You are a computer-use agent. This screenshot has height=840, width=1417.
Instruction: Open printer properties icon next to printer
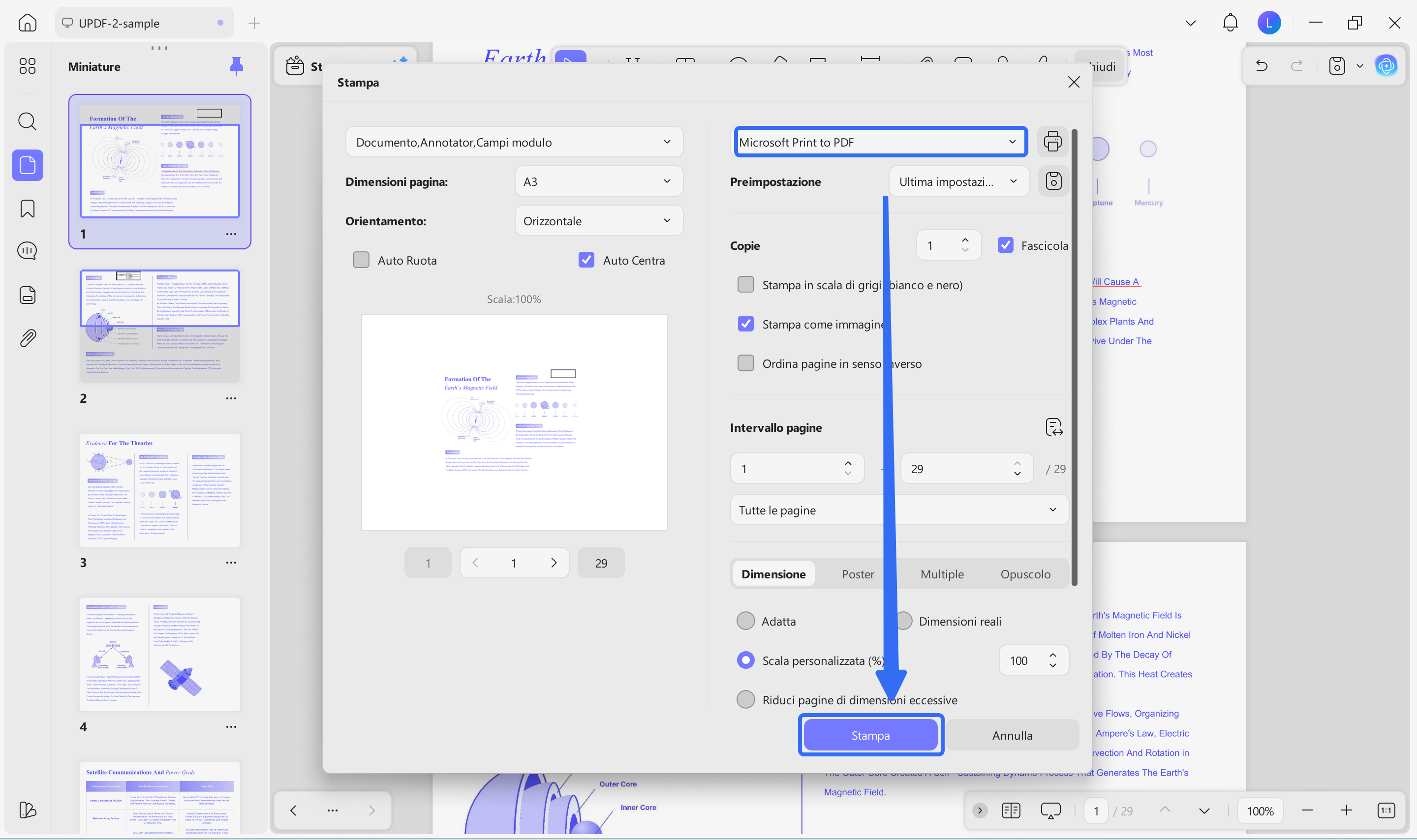click(x=1052, y=142)
